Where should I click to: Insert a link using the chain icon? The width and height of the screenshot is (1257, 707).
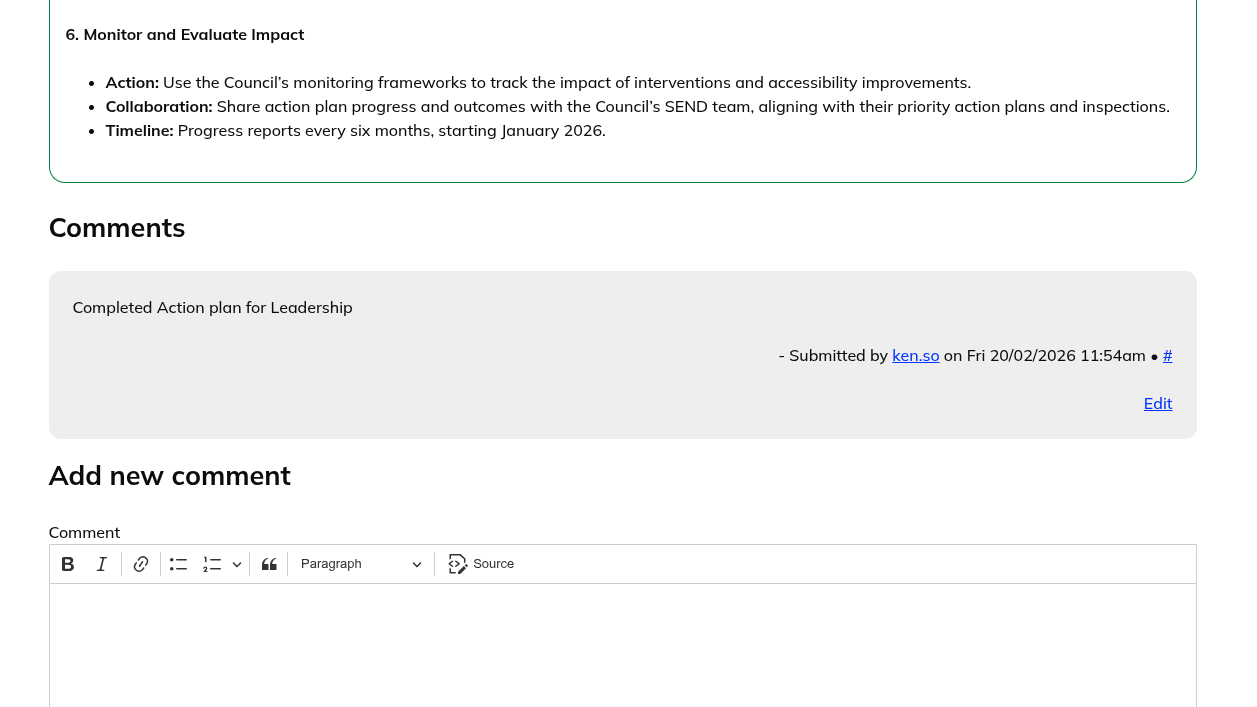coord(141,563)
